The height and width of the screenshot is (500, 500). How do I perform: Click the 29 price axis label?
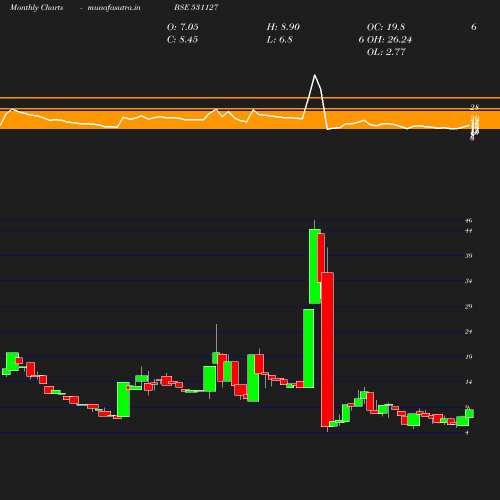[x=469, y=306]
